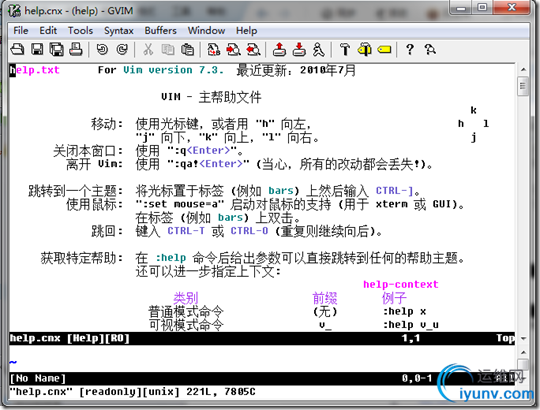The image size is (540, 410).
Task: Click the "1,1" cursor position text
Action: [x=411, y=338]
